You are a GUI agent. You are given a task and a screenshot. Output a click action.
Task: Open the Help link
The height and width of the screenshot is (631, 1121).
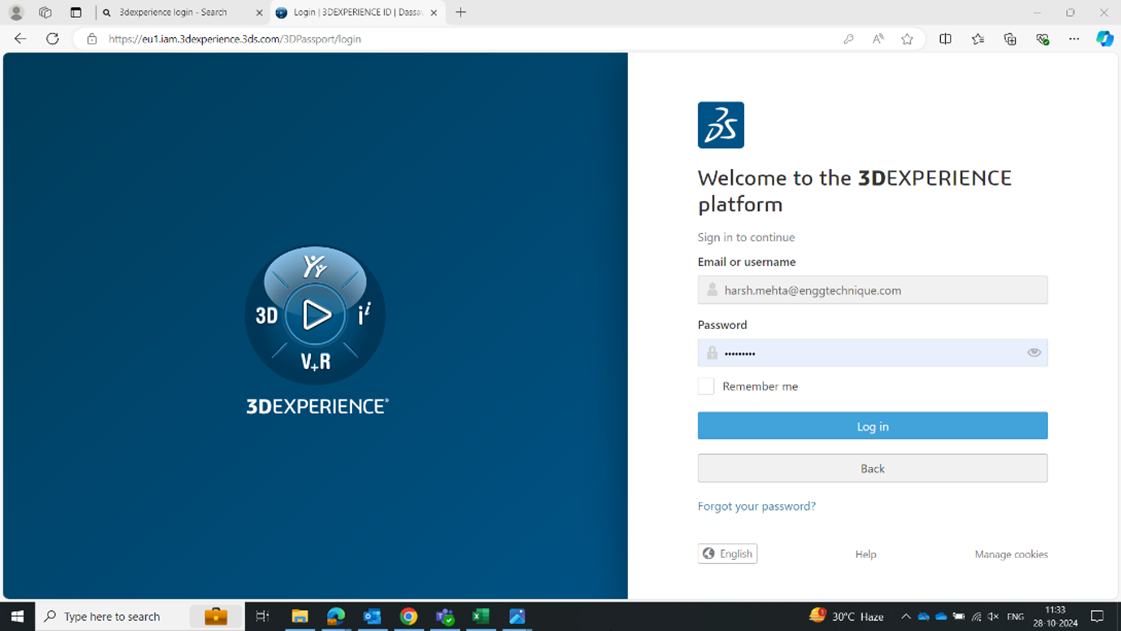coord(865,554)
